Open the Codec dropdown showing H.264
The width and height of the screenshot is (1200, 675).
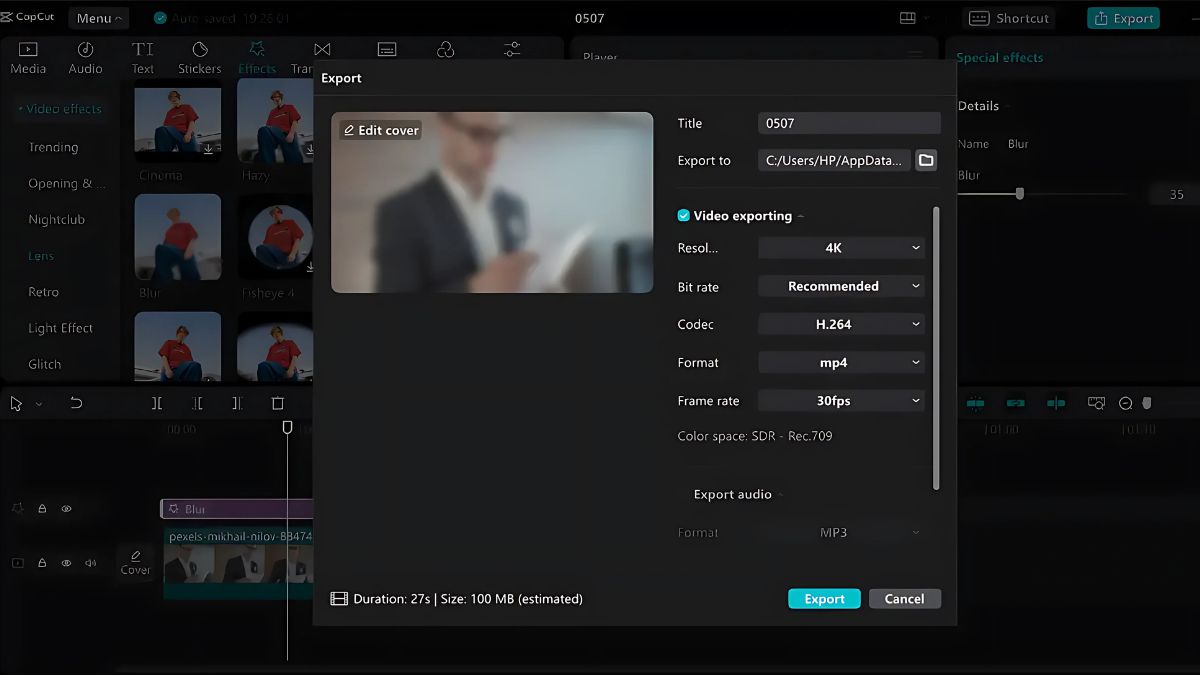coord(841,324)
